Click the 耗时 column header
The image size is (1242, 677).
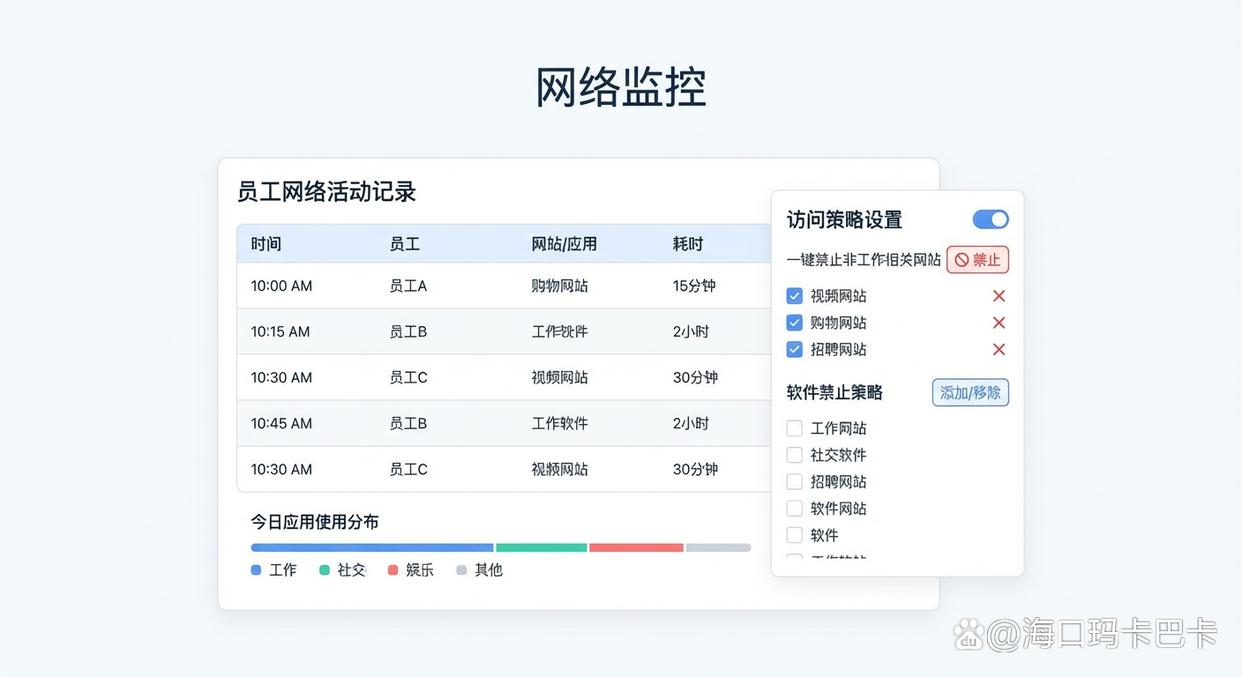coord(688,243)
